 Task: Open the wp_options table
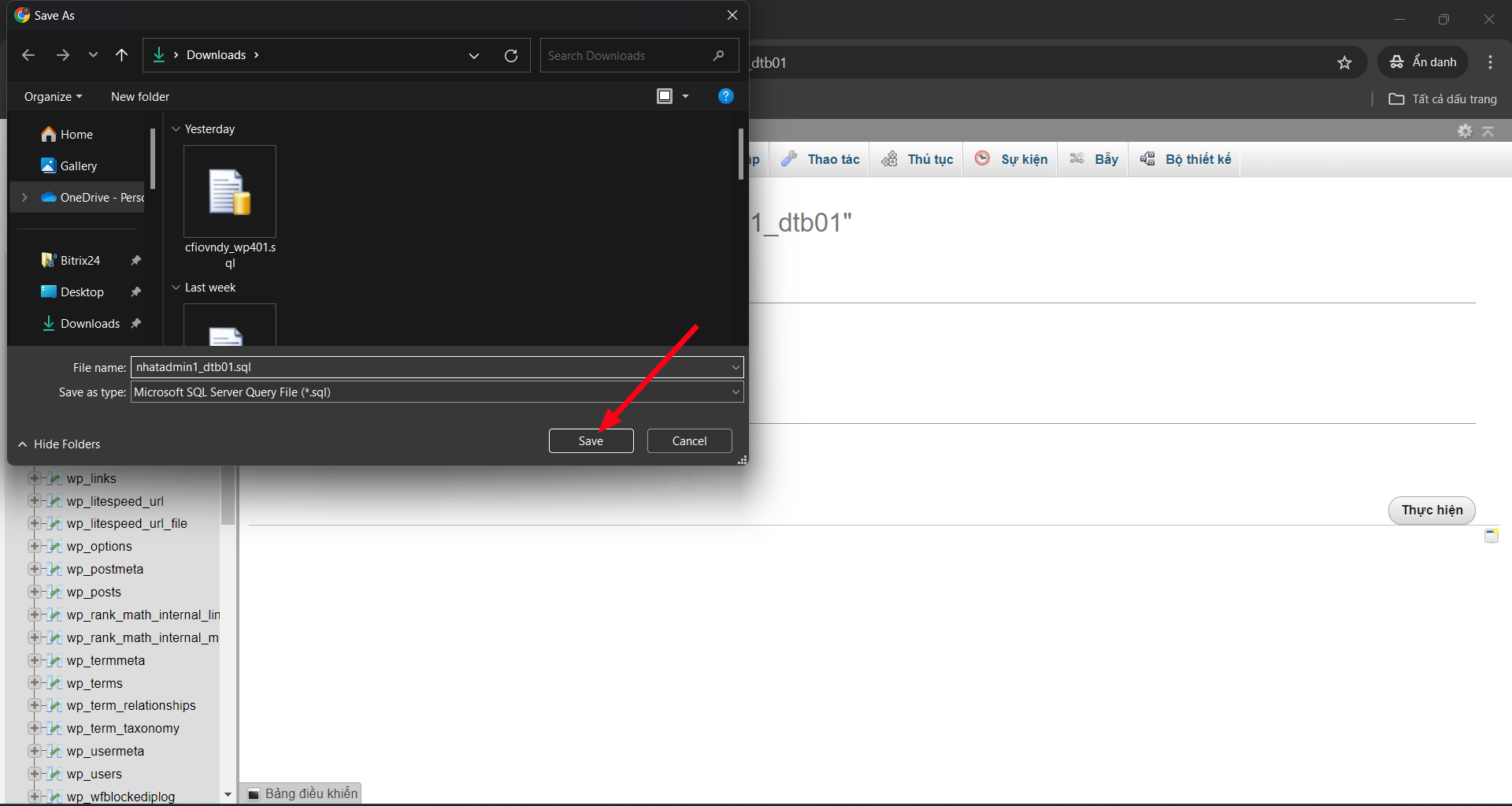coord(99,546)
